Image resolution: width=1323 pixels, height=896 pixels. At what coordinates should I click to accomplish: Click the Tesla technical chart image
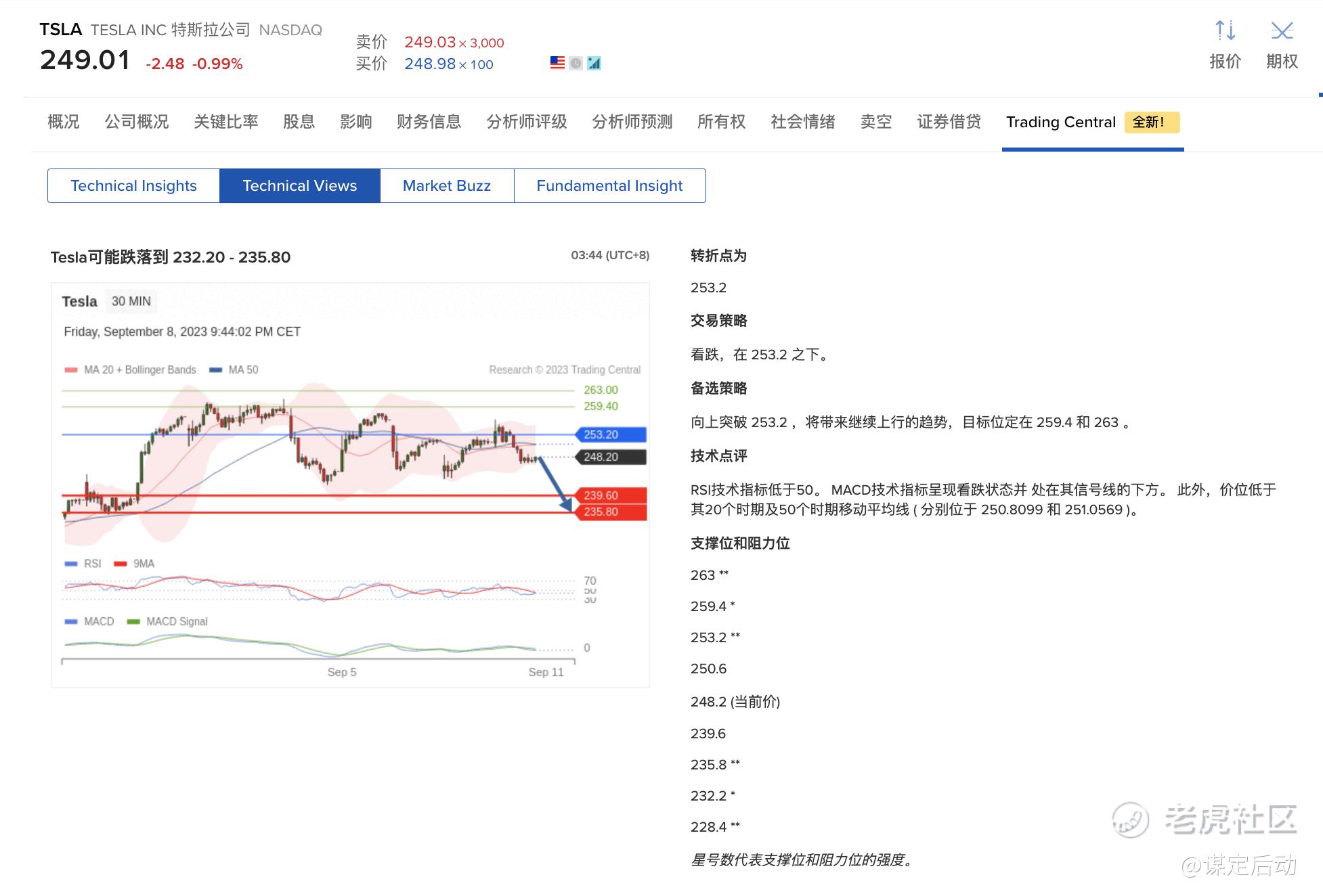tap(350, 485)
